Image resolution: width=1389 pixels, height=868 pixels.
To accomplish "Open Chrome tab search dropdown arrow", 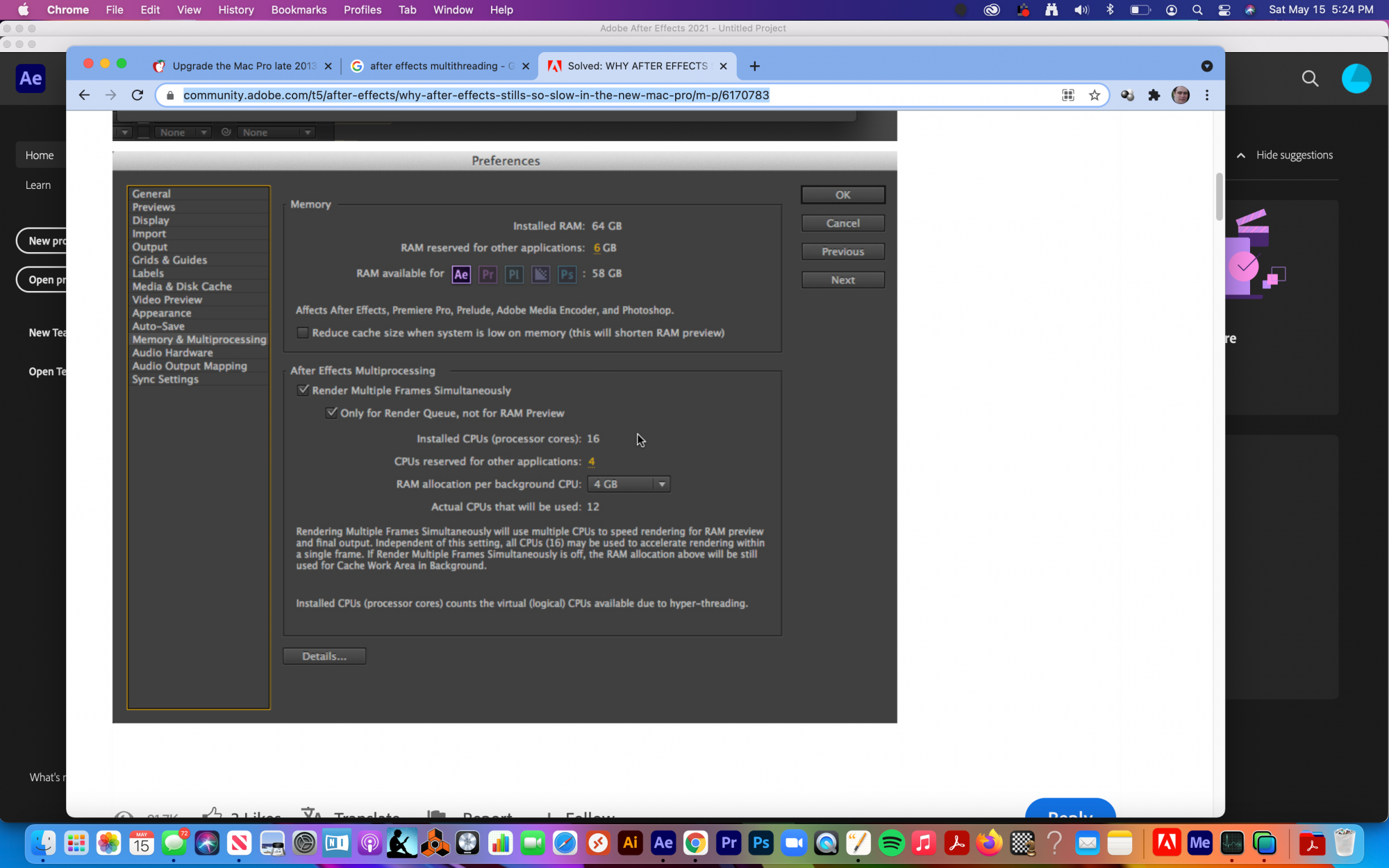I will click(1207, 66).
